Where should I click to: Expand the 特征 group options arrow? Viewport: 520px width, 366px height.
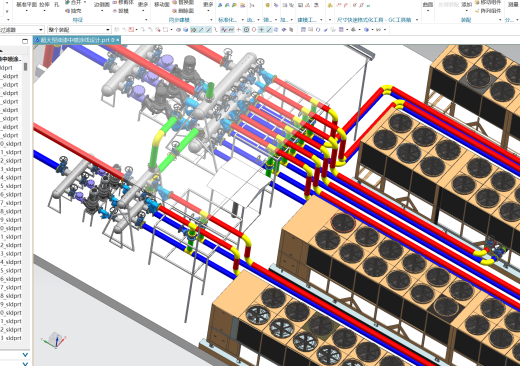click(147, 20)
